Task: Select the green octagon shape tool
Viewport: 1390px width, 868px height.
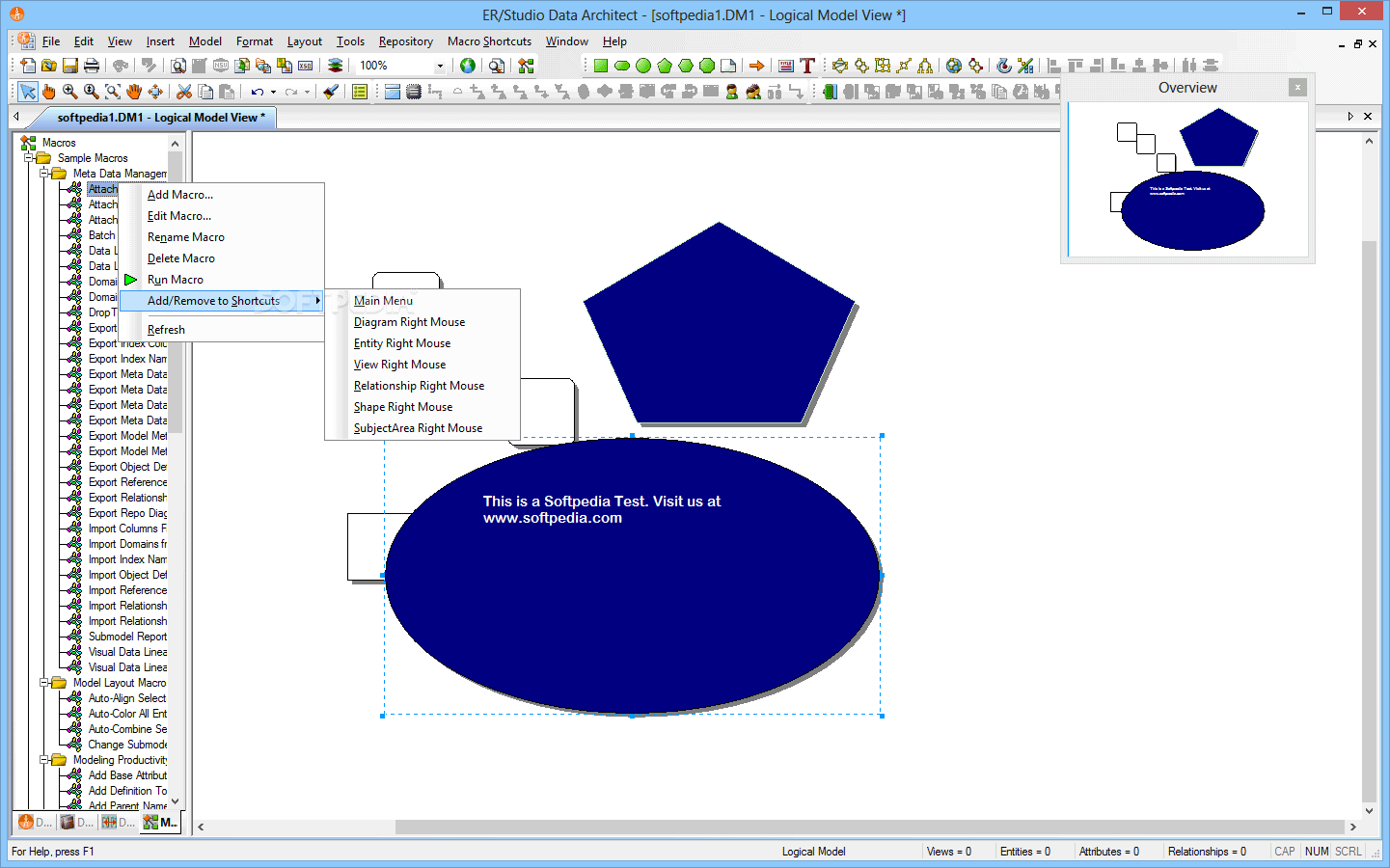Action: pyautogui.click(x=707, y=66)
